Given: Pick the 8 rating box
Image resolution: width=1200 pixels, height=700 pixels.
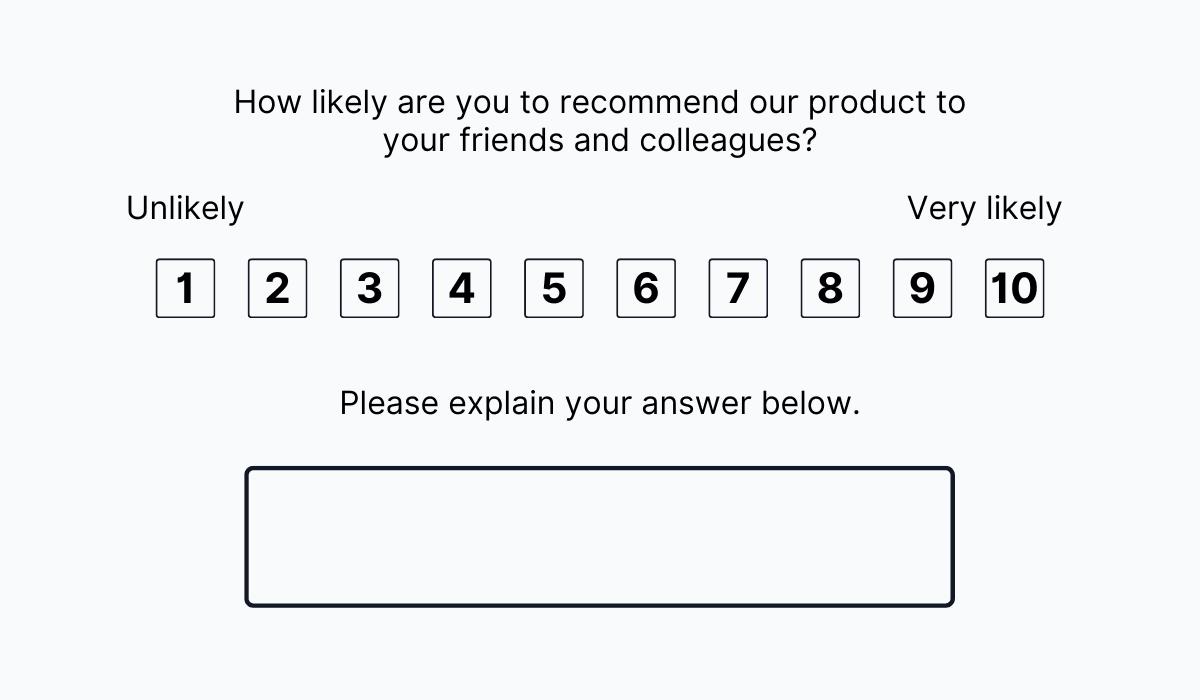Looking at the screenshot, I should click(830, 288).
